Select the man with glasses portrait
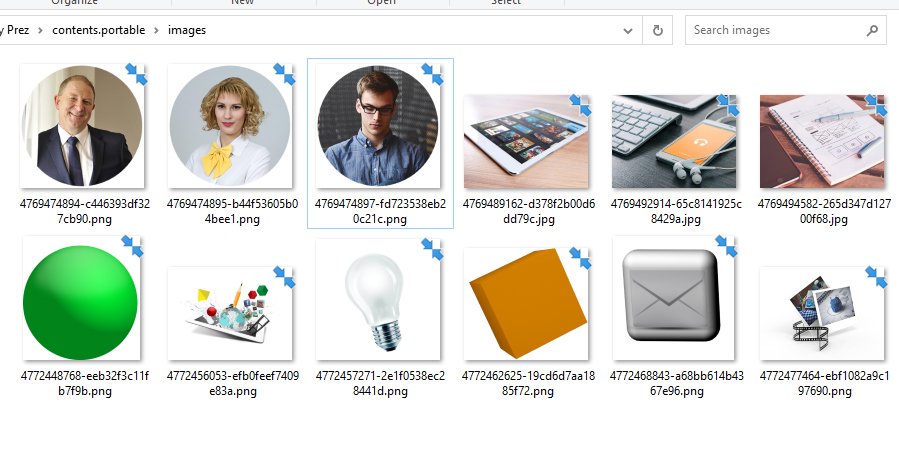Image resolution: width=899 pixels, height=449 pixels. pos(378,126)
